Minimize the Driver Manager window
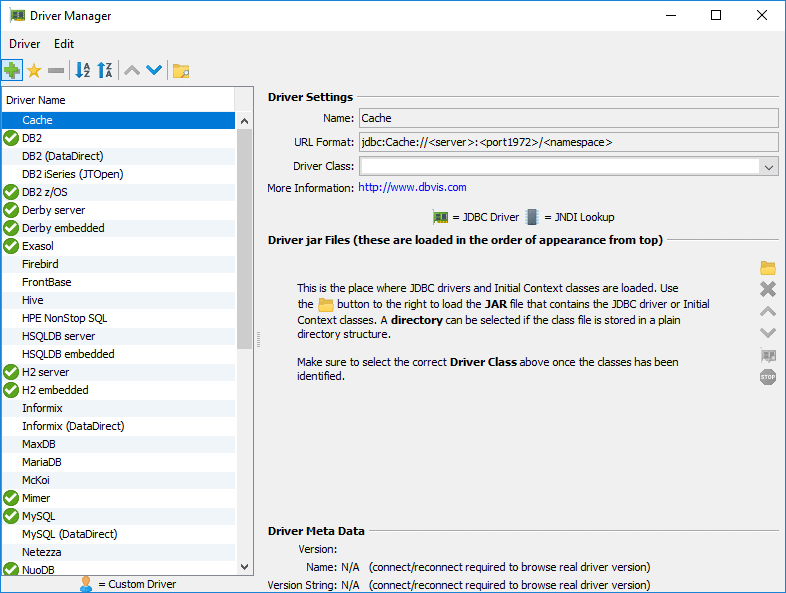The image size is (786, 593). tap(671, 16)
